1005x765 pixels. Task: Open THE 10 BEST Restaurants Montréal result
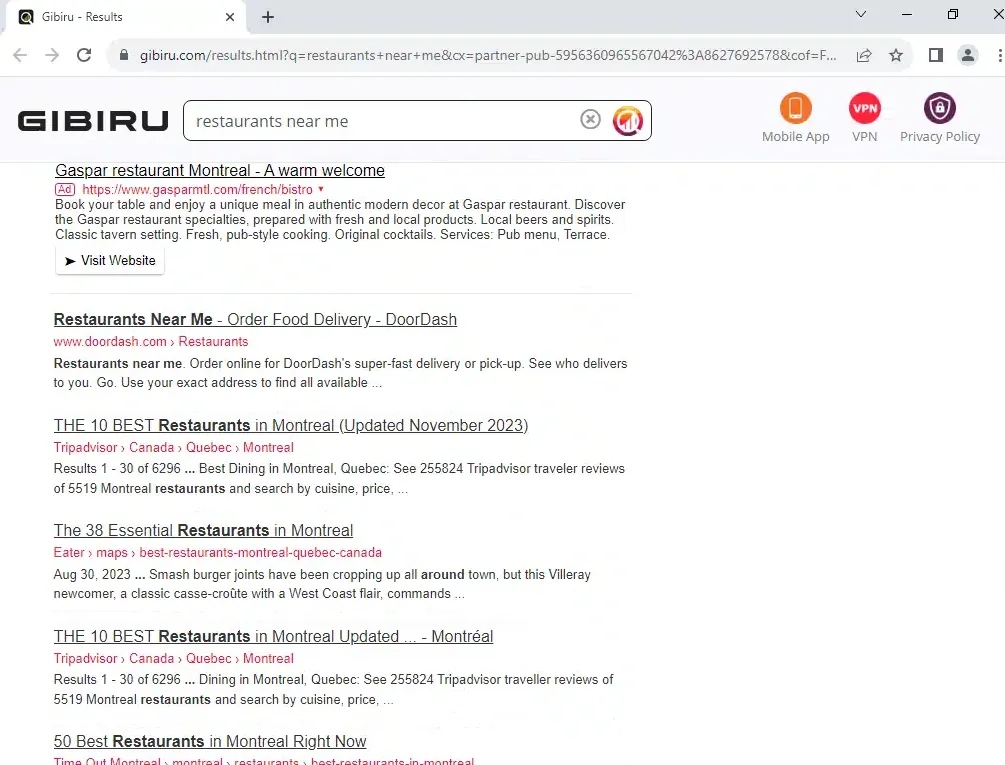tap(274, 636)
